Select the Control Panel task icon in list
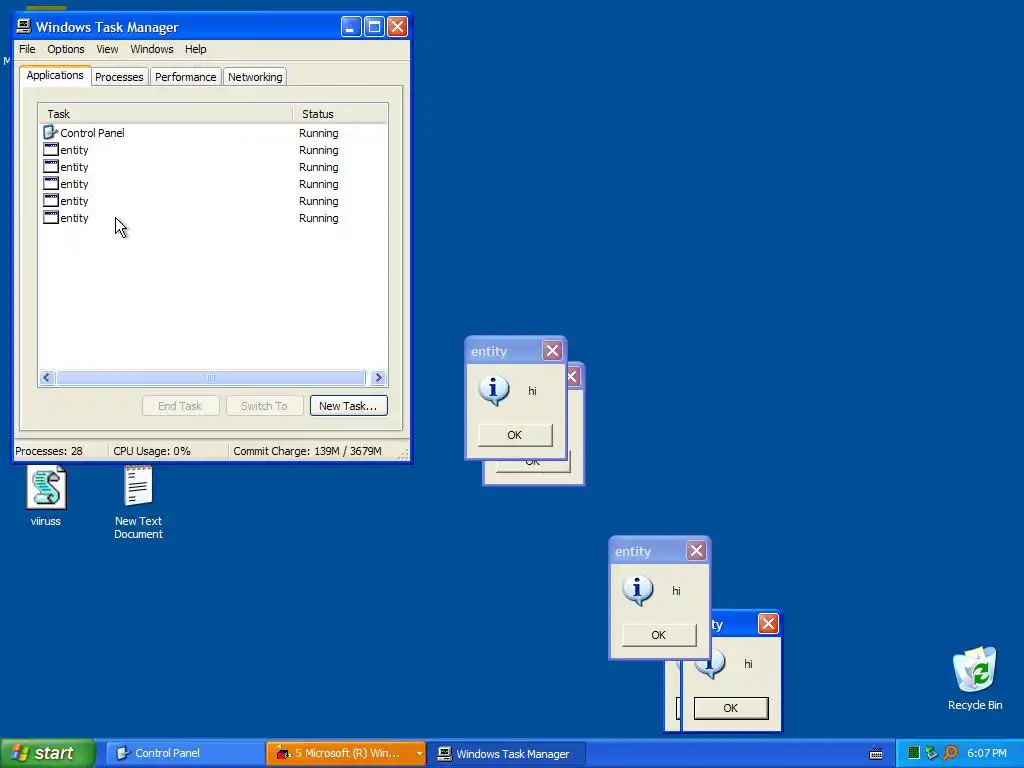 [50, 133]
